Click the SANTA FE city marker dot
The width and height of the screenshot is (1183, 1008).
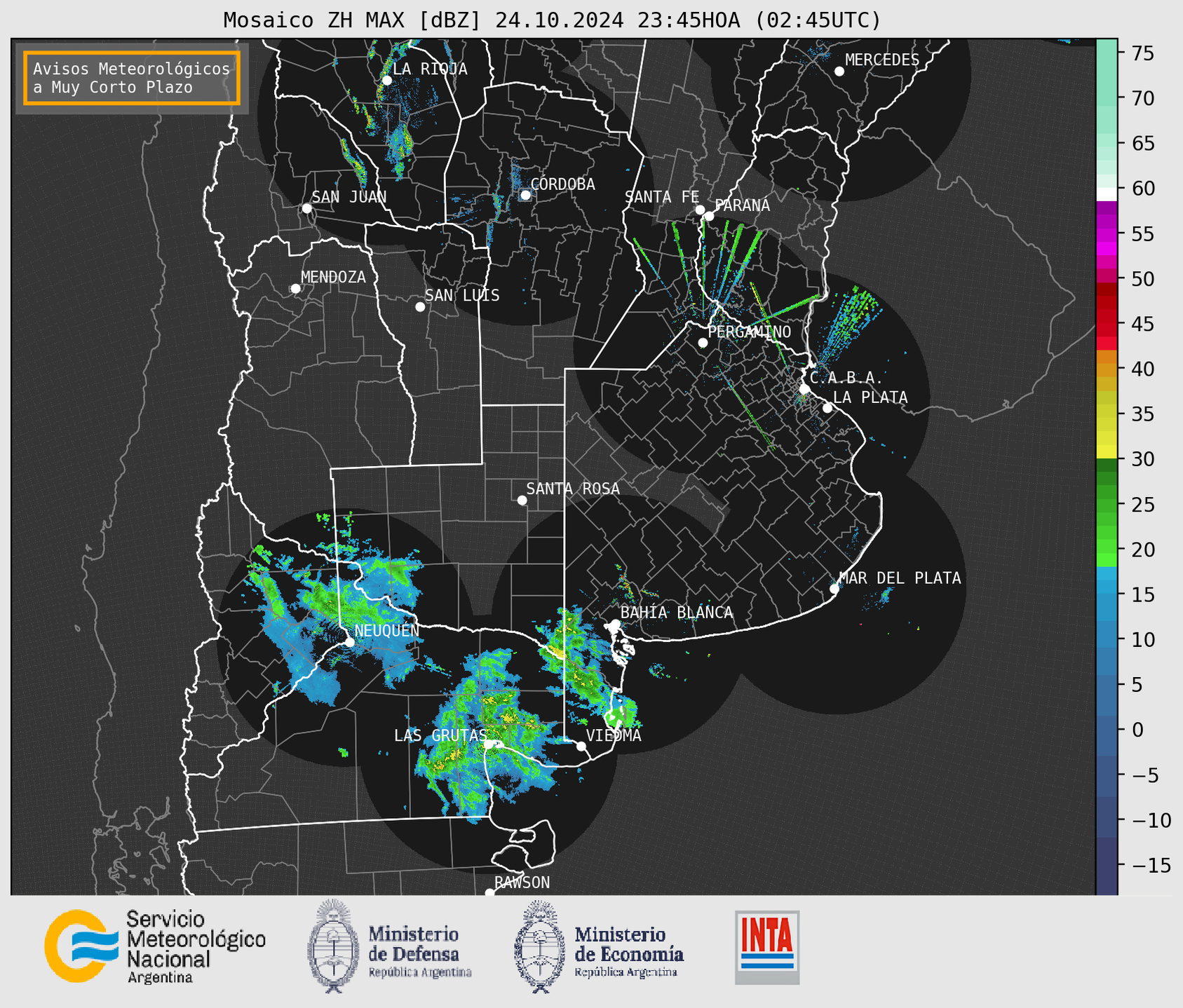[700, 210]
